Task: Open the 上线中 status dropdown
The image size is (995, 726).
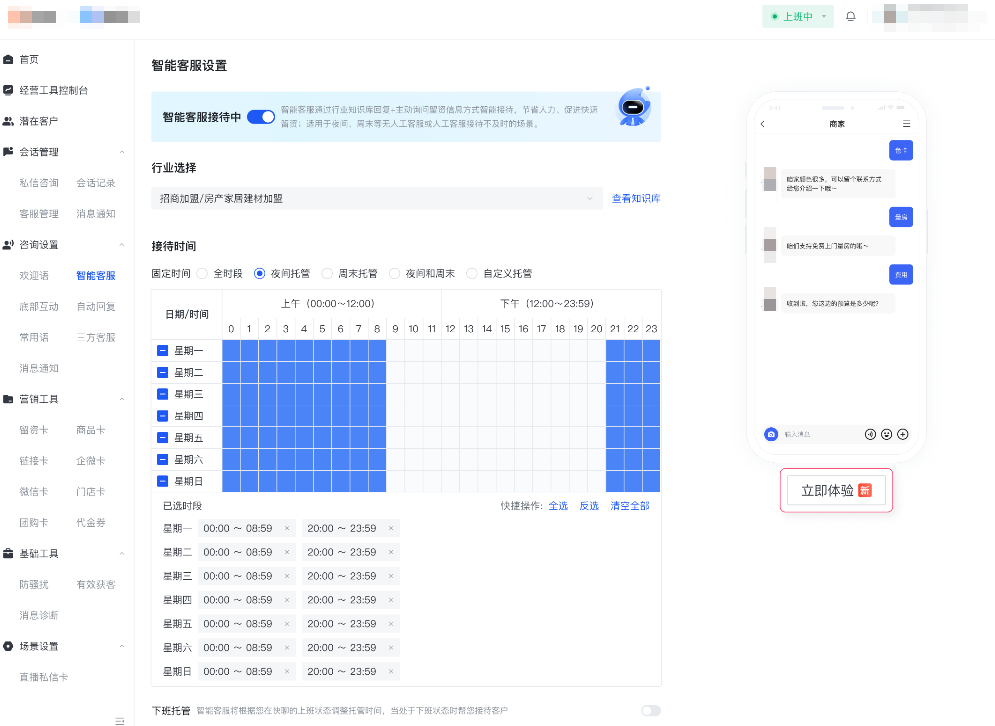Action: pyautogui.click(x=797, y=17)
